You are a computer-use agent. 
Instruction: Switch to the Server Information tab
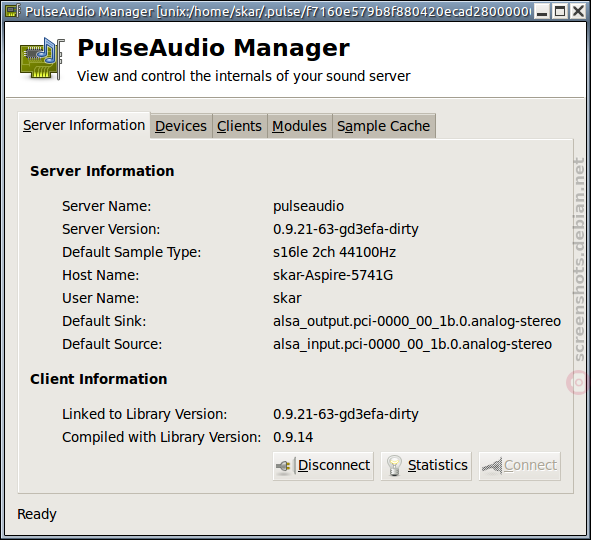click(x=84, y=125)
